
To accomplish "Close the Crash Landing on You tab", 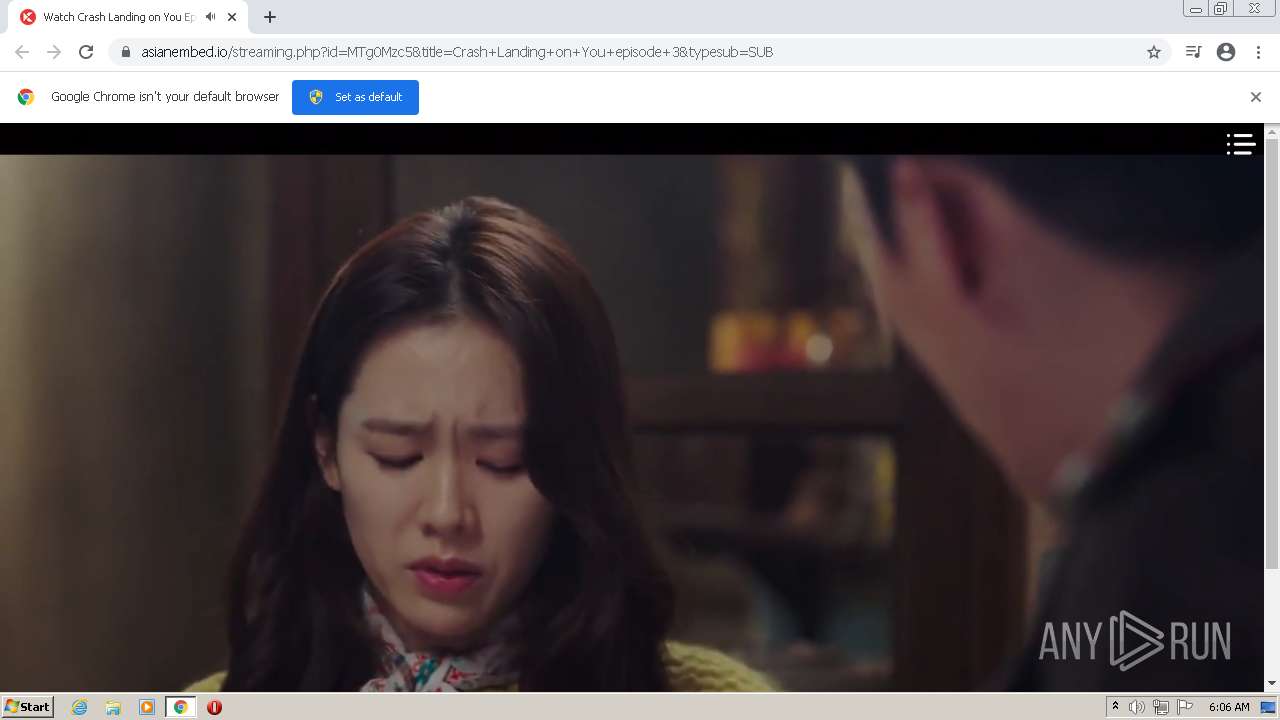I will (232, 17).
